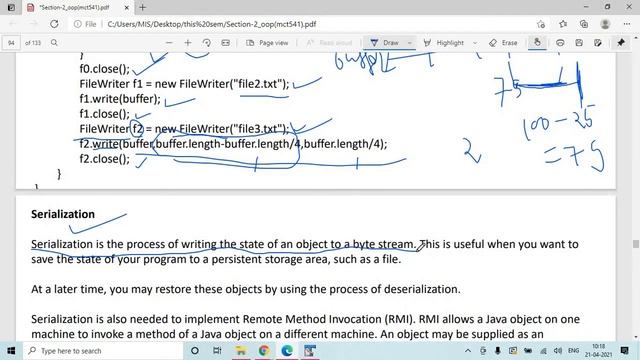The width and height of the screenshot is (640, 360).
Task: Click the Serialization heading
Action: (63, 214)
